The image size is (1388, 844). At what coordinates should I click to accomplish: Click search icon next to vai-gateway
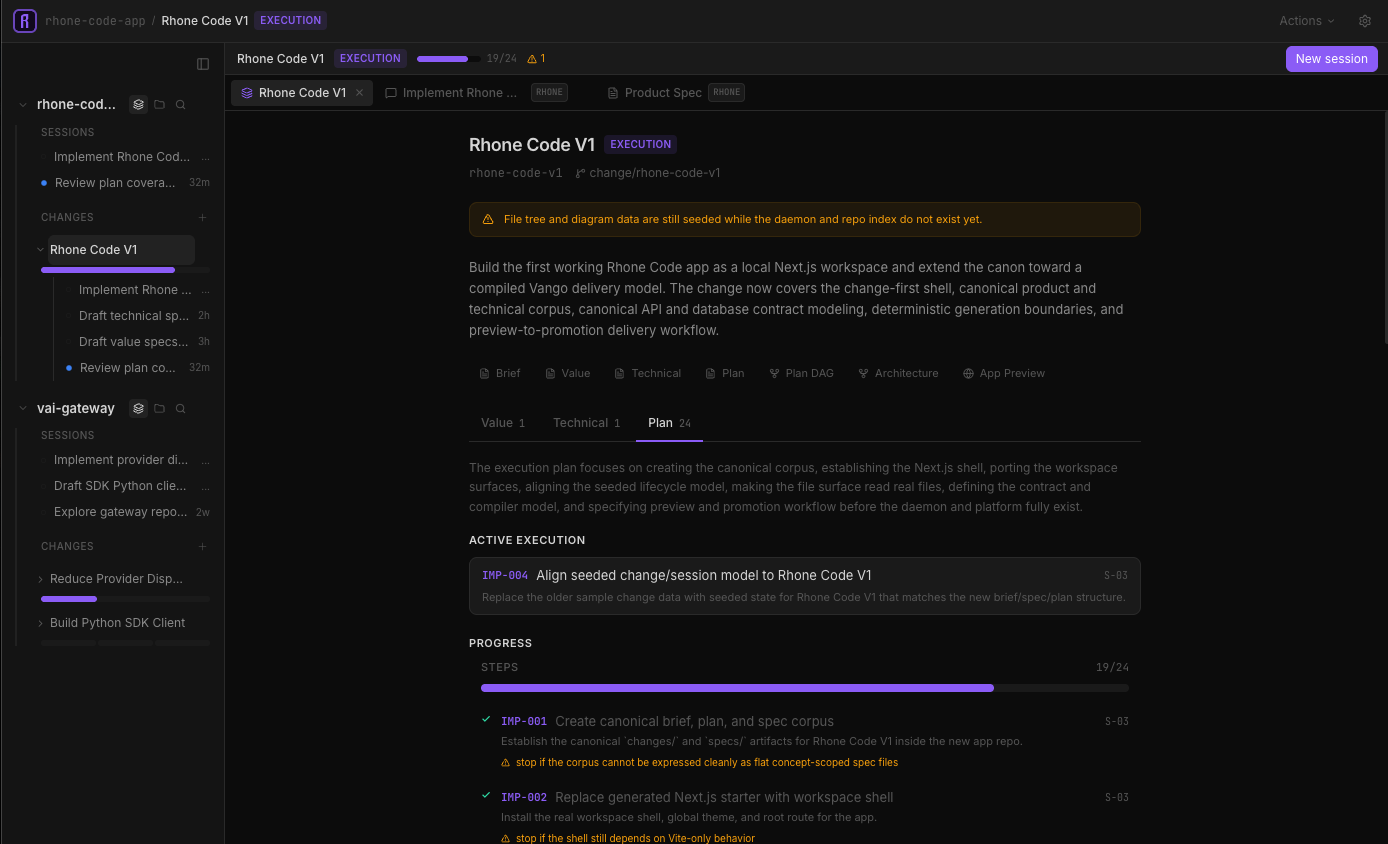[x=181, y=408]
